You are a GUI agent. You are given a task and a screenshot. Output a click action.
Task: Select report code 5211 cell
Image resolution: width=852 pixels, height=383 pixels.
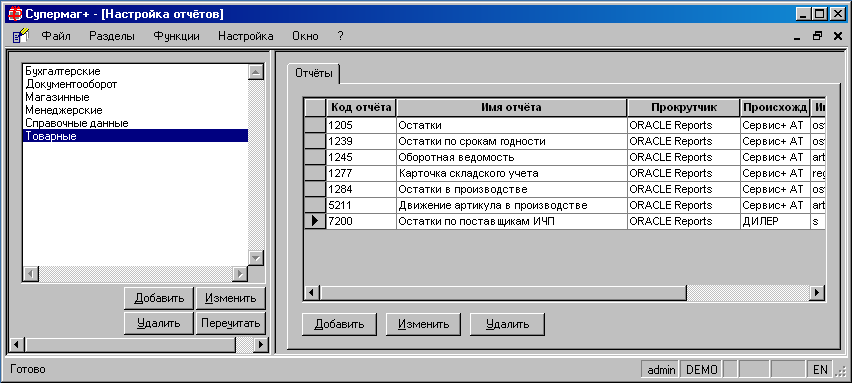coord(361,205)
